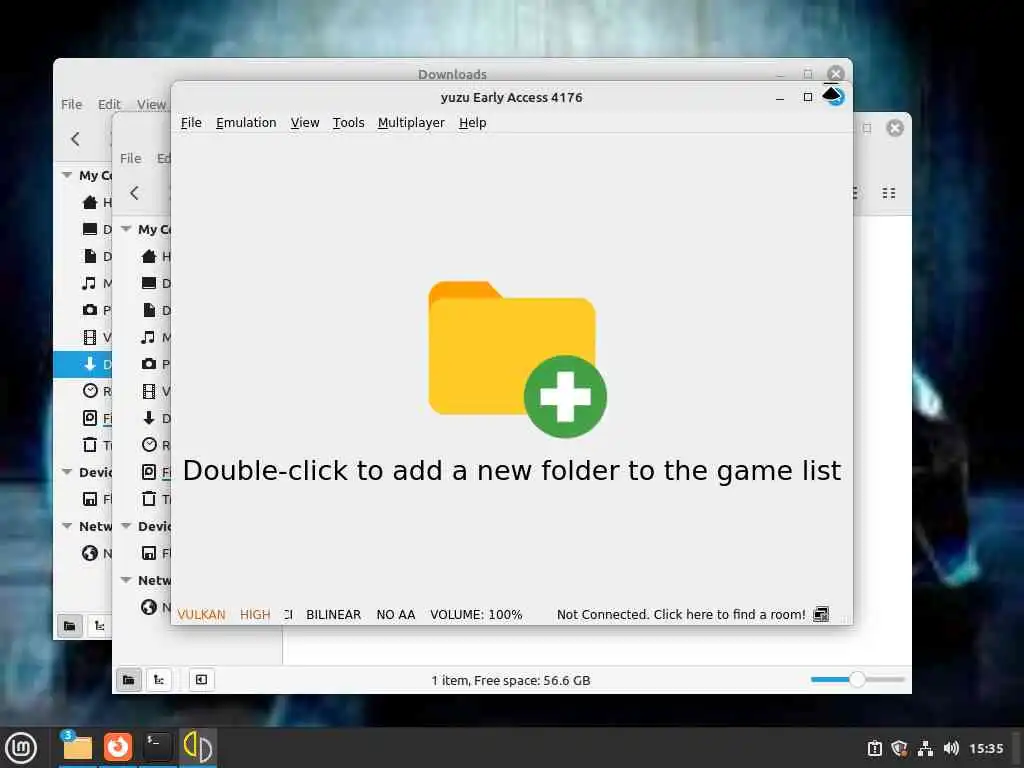Screen dimensions: 1024x768
Task: Open Recent clock icon in Downloads window sidebar
Action: pyautogui.click(x=90, y=391)
